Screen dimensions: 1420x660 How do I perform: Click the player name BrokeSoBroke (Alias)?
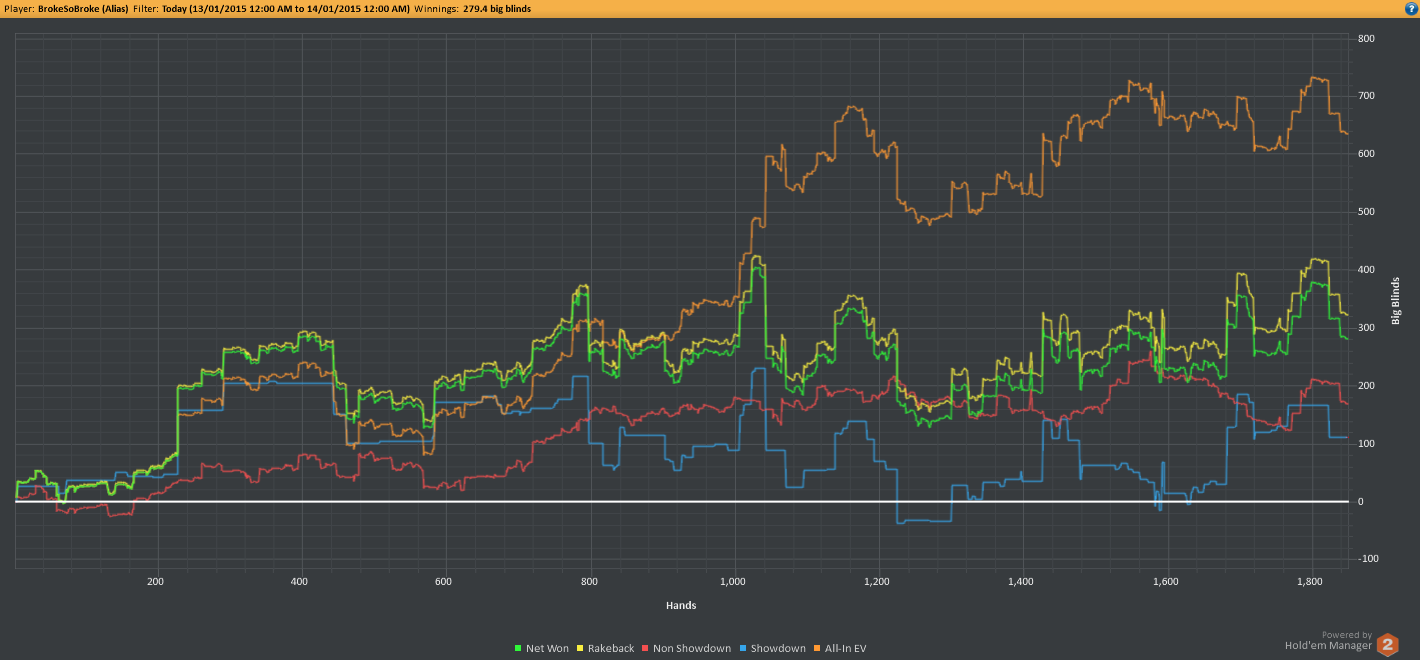pos(83,8)
